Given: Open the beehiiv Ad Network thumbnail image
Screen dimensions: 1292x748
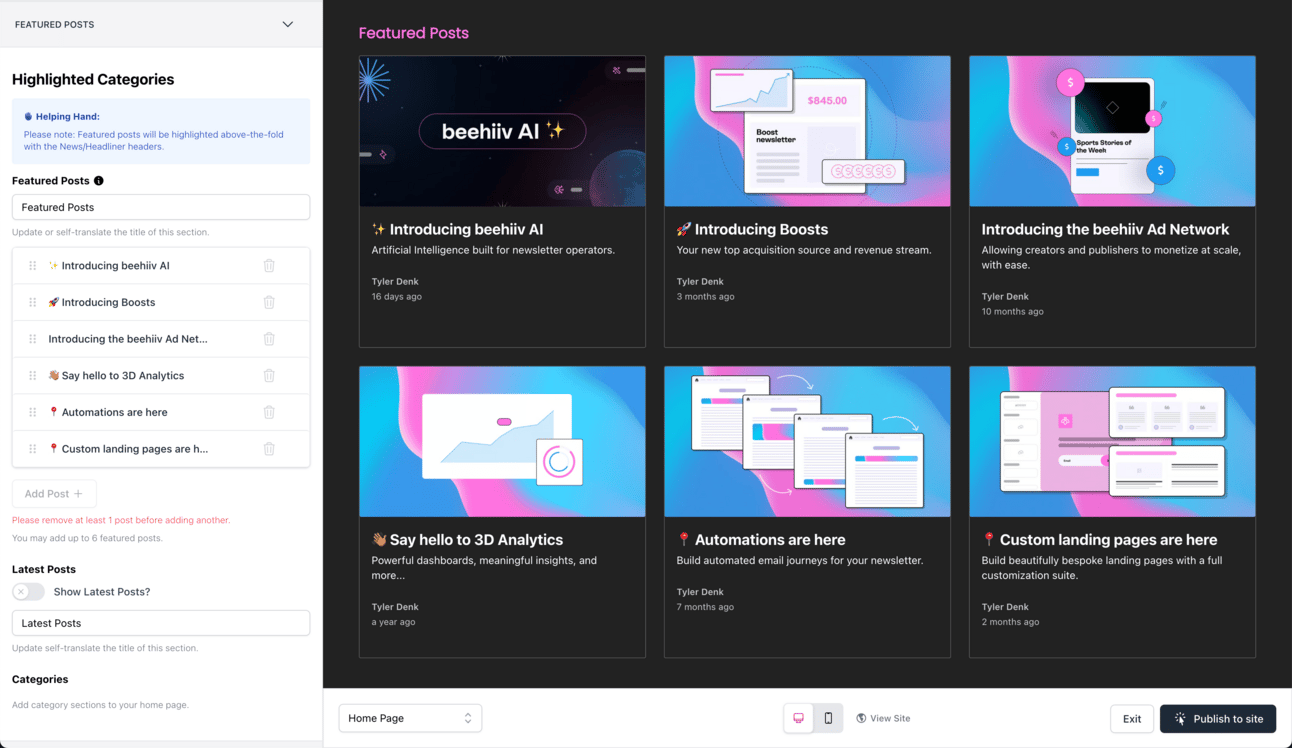Looking at the screenshot, I should [1112, 131].
